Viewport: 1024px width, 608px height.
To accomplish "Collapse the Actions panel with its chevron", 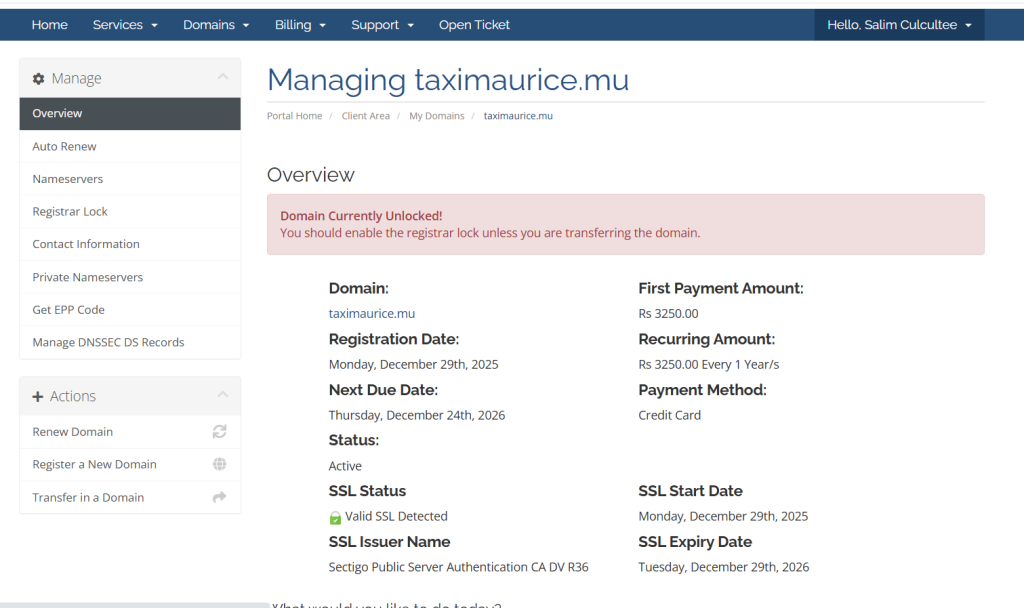I will click(222, 395).
